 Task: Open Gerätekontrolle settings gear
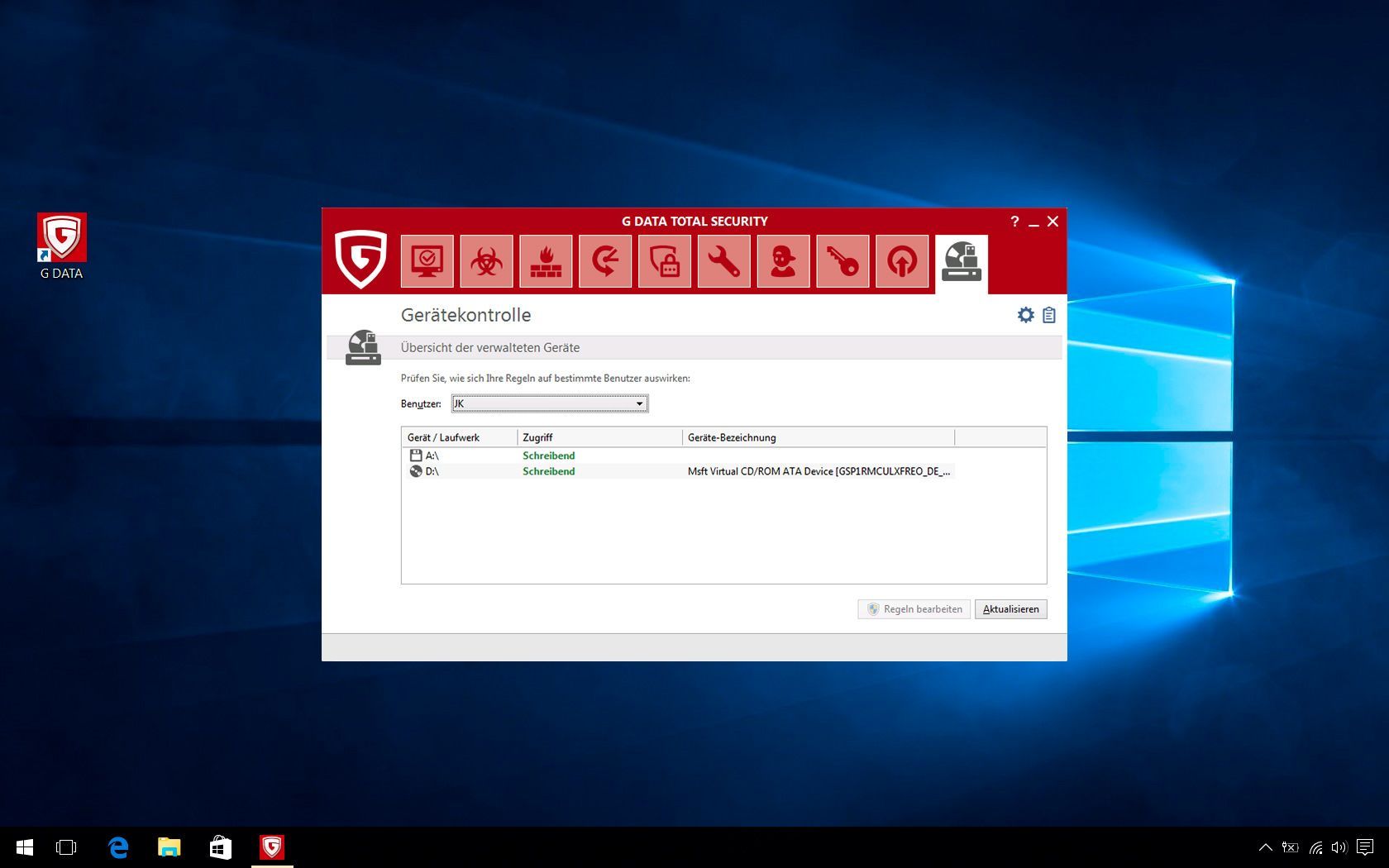click(1026, 315)
